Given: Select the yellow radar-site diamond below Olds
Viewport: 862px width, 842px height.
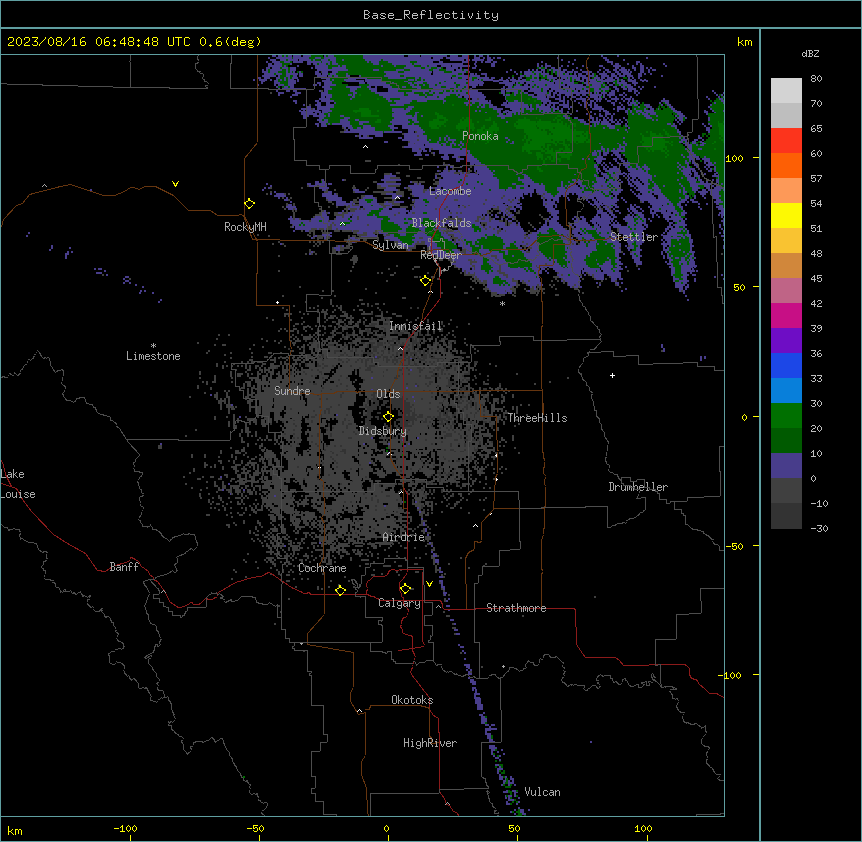Looking at the screenshot, I should 388,417.
